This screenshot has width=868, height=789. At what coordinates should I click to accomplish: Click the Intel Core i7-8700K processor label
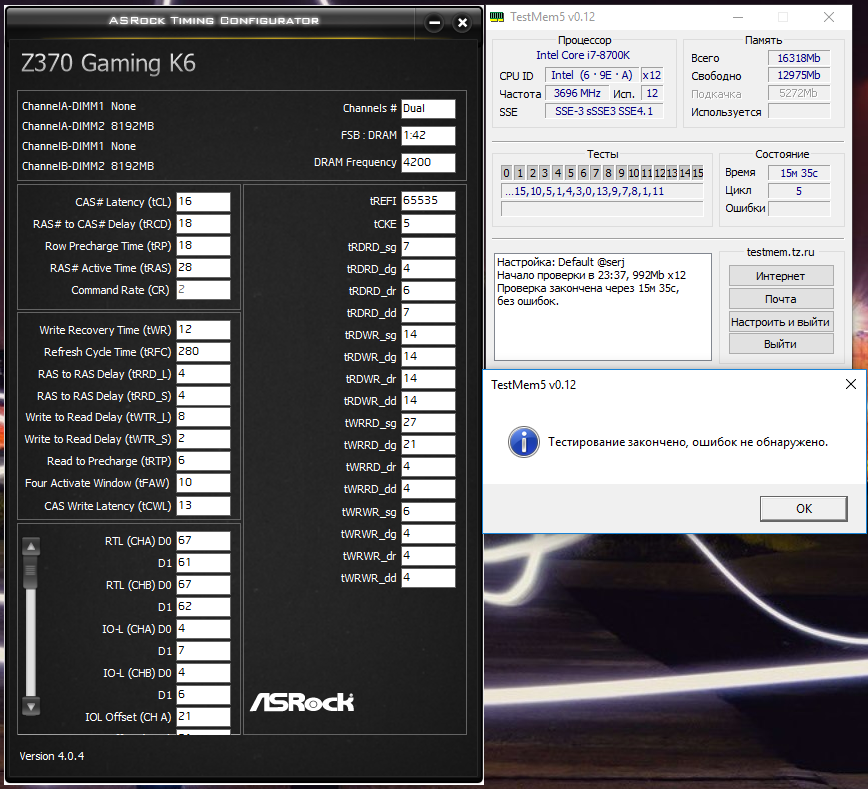583,55
